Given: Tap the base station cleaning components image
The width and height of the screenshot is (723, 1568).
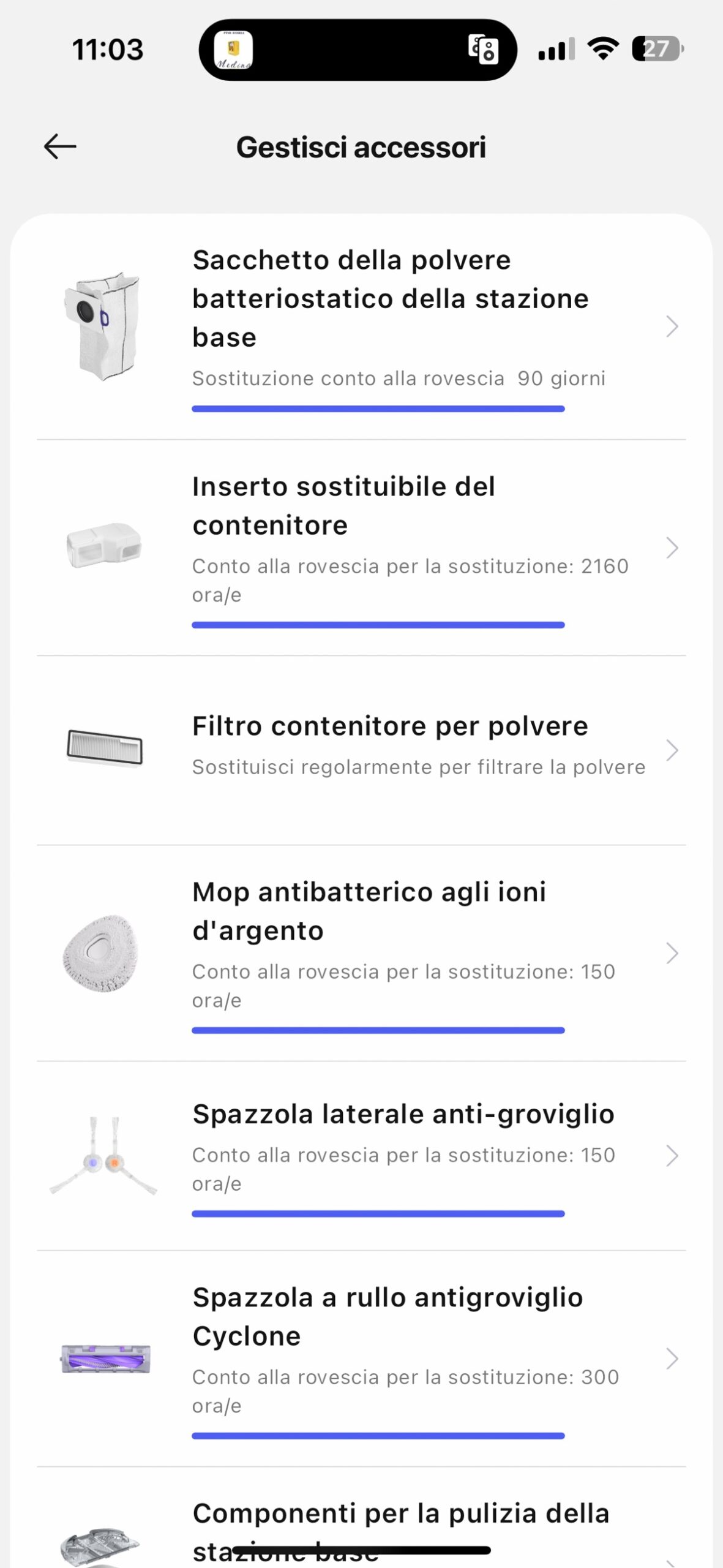Looking at the screenshot, I should (101, 1547).
